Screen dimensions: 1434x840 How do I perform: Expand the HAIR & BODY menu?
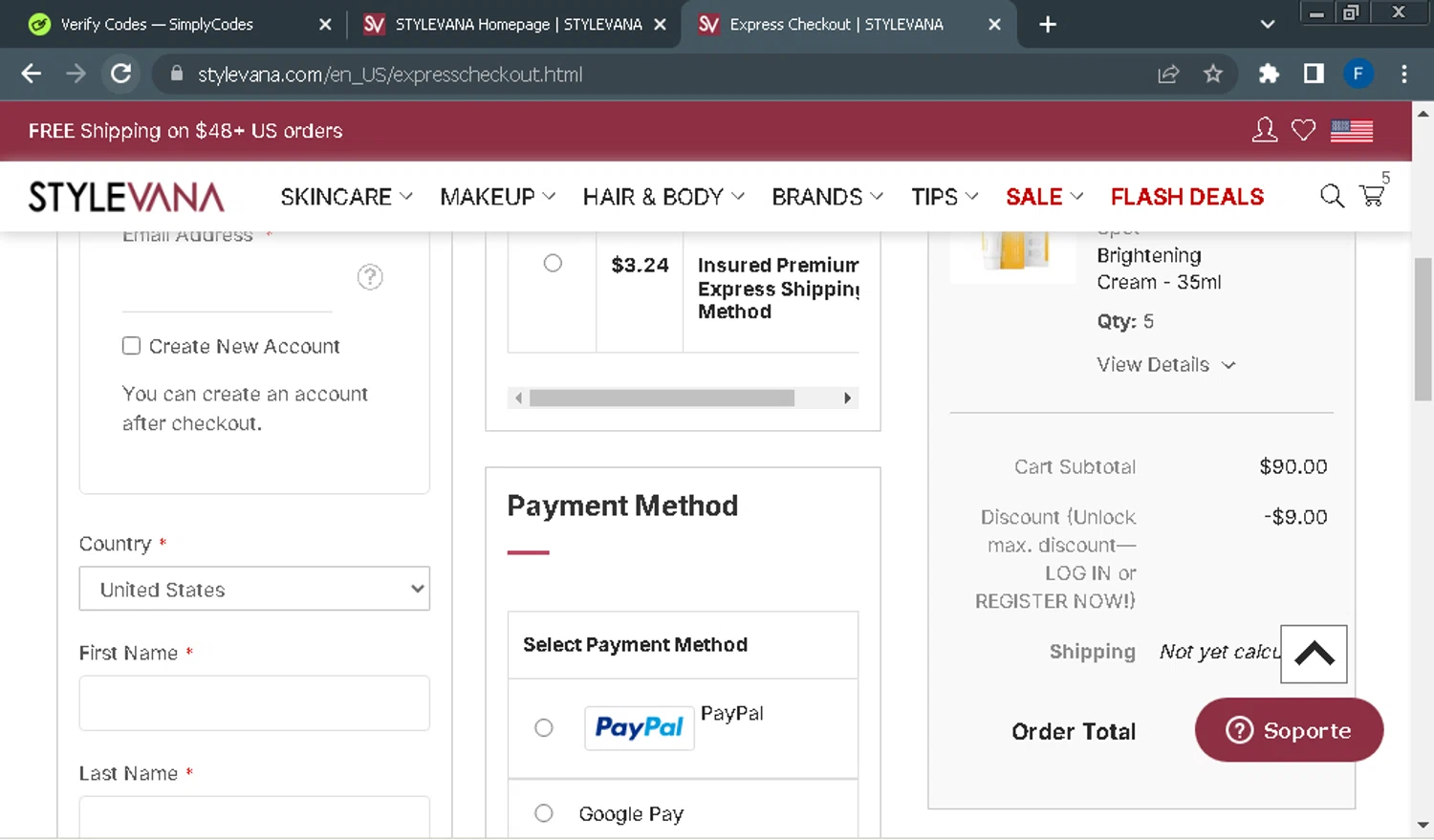(663, 197)
